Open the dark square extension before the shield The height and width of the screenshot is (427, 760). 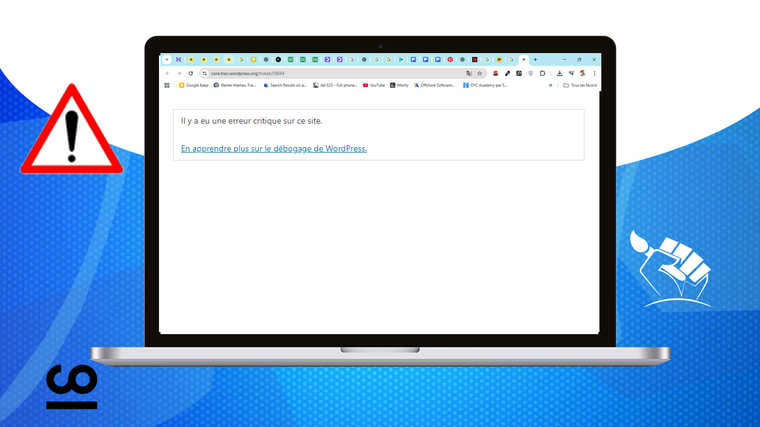[519, 74]
